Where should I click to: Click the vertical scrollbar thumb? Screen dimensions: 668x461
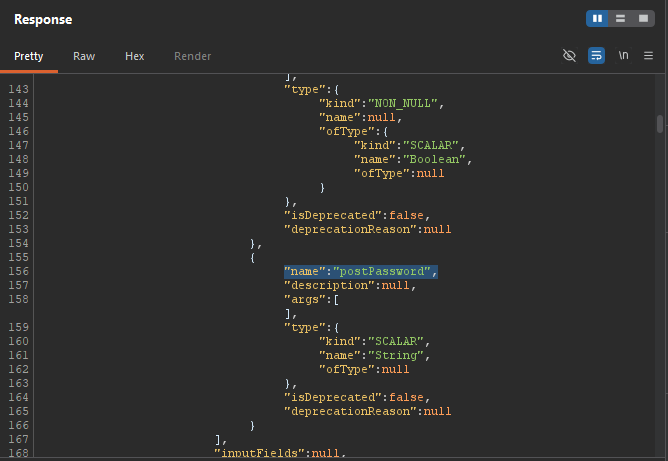[660, 124]
